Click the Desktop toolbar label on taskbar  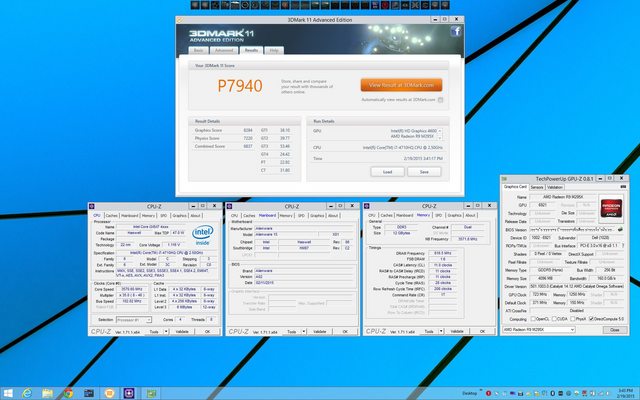(469, 393)
